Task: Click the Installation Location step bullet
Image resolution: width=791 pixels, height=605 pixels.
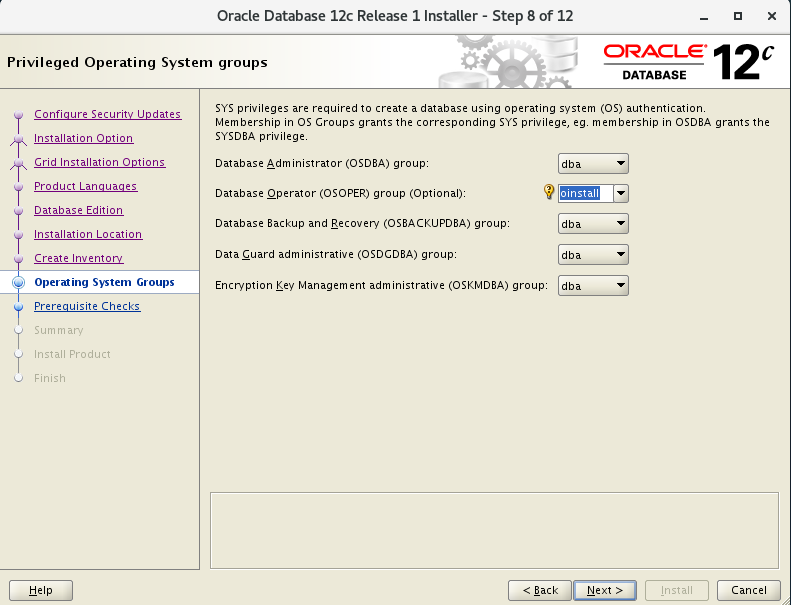Action: (19, 234)
